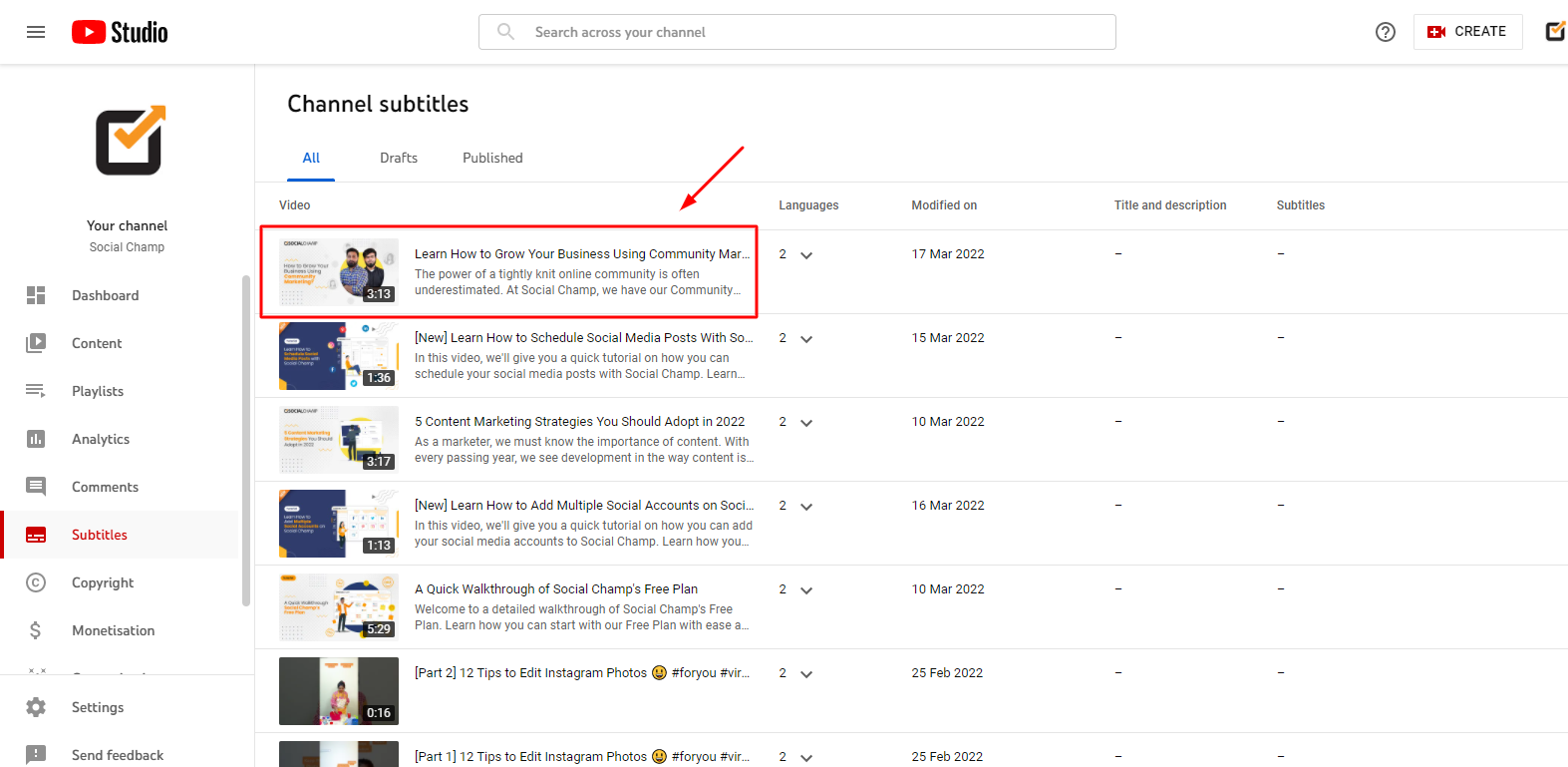Open the hamburger navigation menu
This screenshot has height=767, width=1568.
(36, 32)
